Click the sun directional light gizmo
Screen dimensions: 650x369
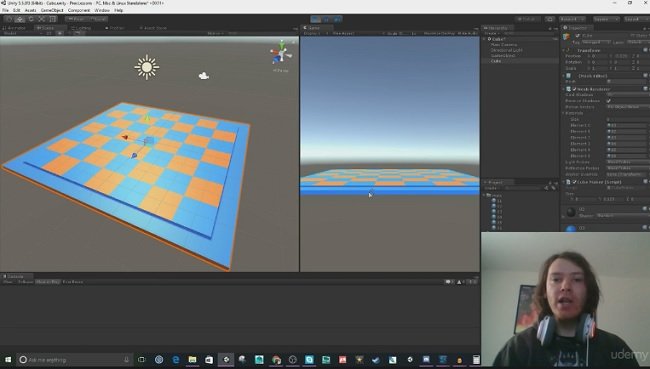[x=147, y=67]
